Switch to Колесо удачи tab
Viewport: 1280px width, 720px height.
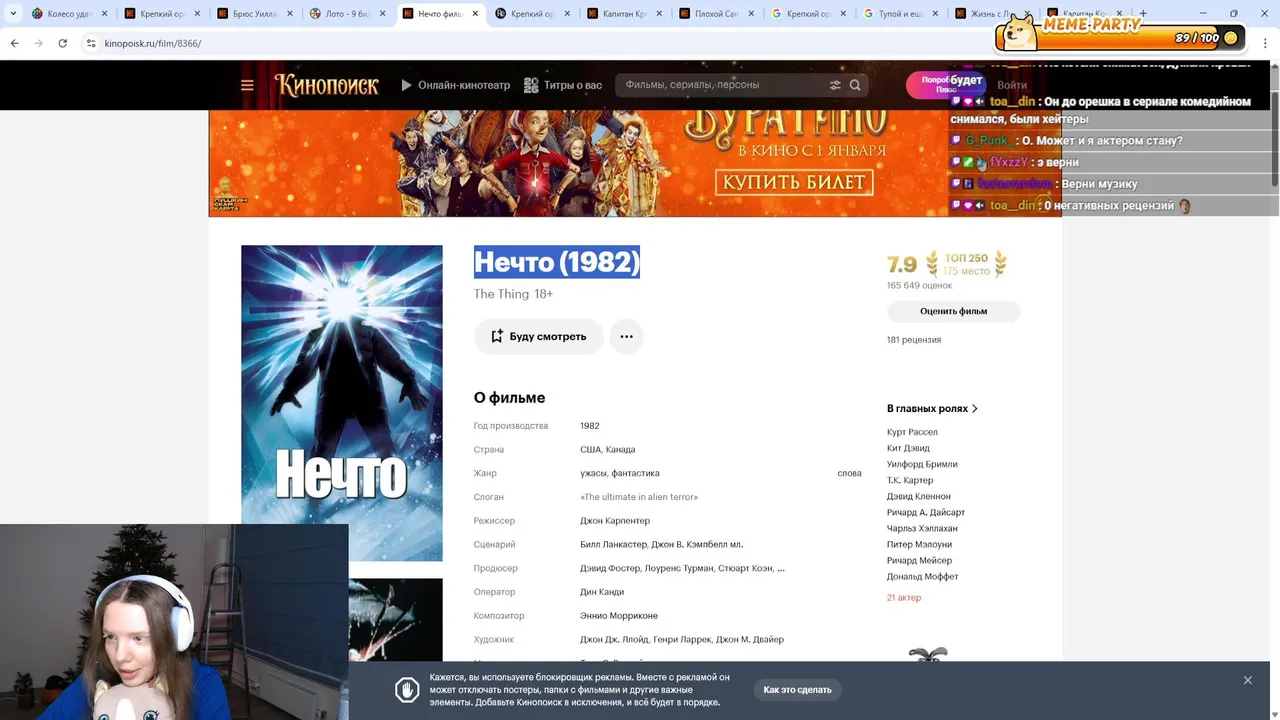coord(68,14)
